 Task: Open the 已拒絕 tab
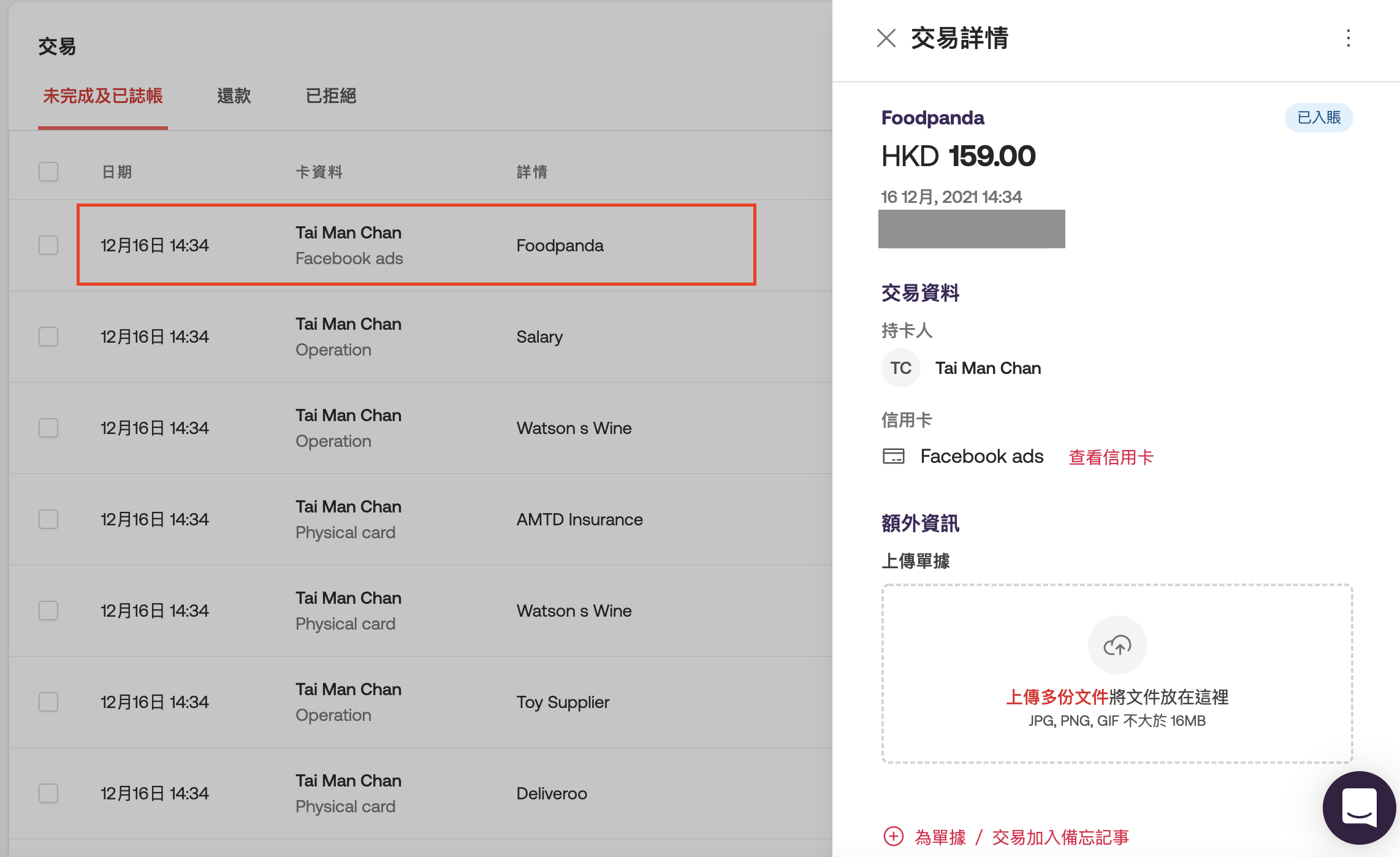click(x=330, y=96)
